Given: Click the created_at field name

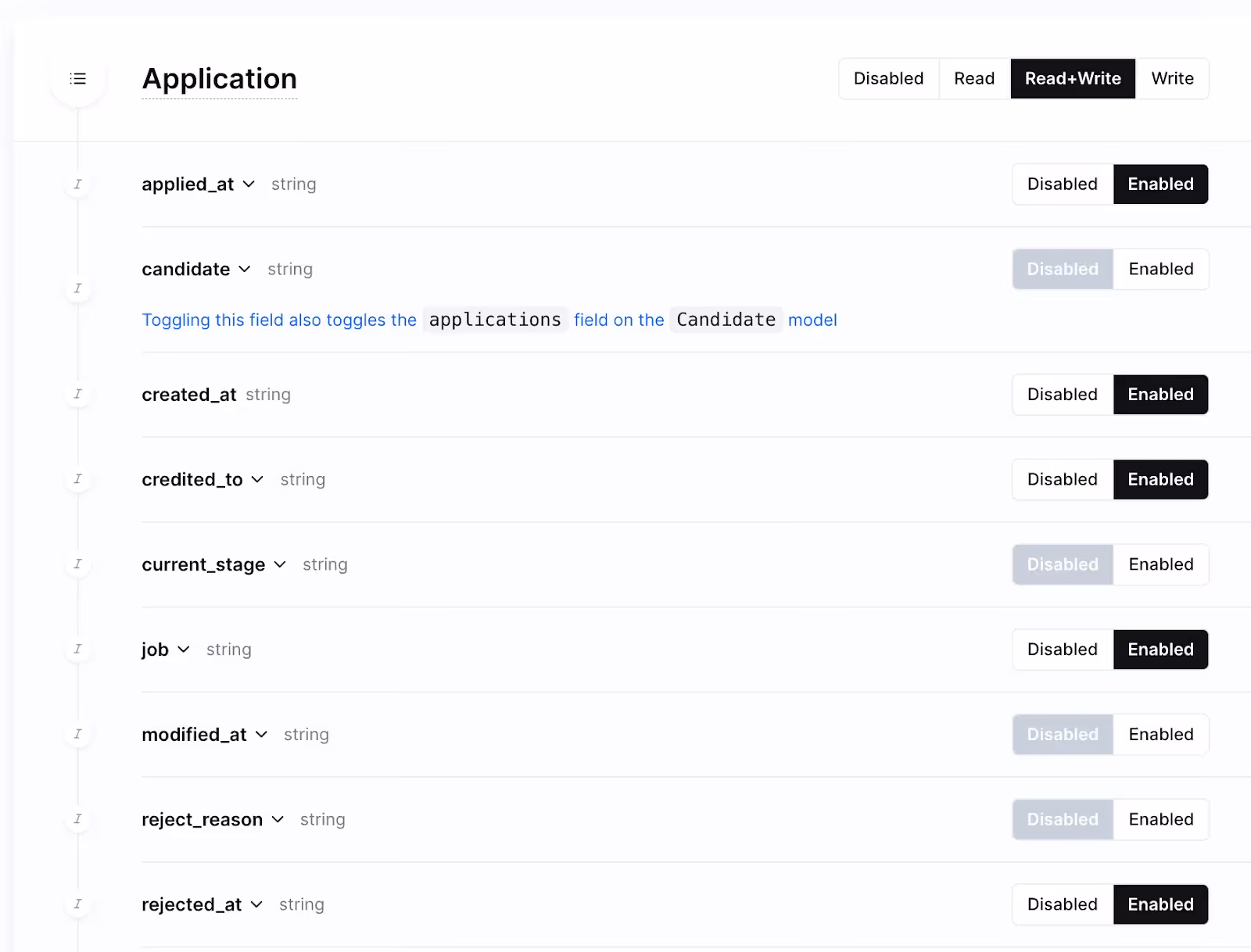Looking at the screenshot, I should pyautogui.click(x=189, y=395).
